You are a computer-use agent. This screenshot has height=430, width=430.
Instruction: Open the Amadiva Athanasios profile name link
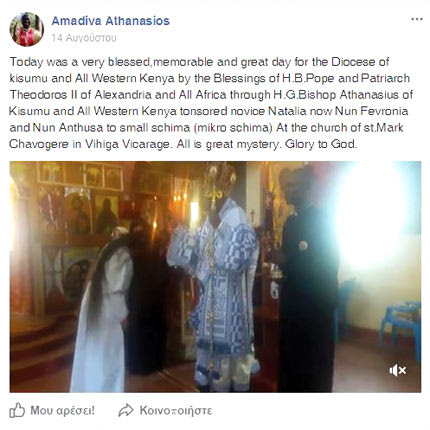[x=111, y=21]
